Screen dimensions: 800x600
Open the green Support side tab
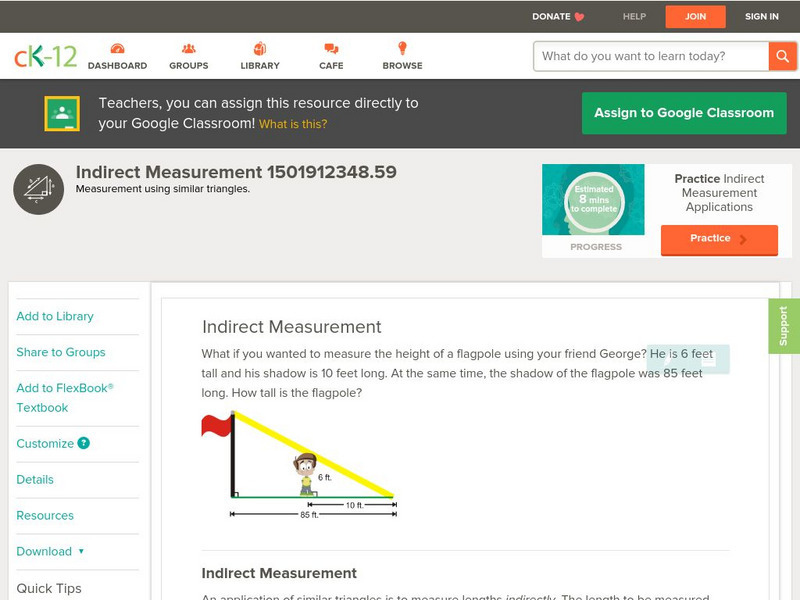coord(784,326)
